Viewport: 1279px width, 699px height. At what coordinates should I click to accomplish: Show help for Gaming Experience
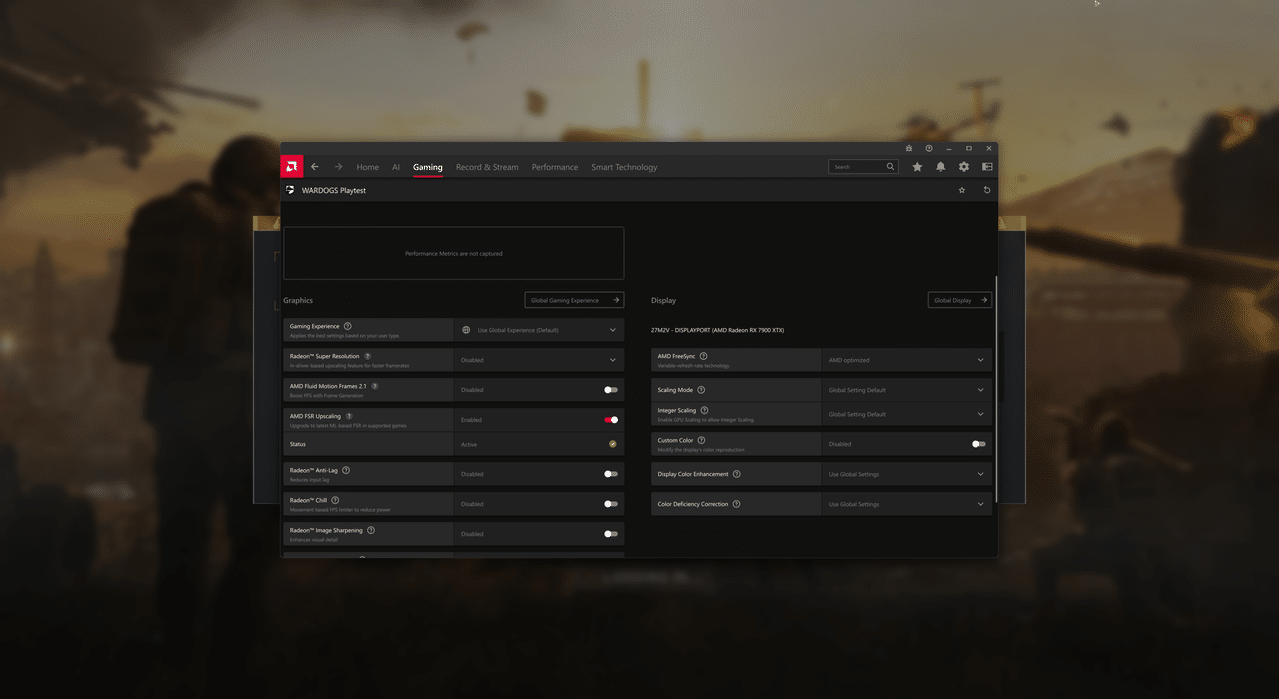point(348,326)
